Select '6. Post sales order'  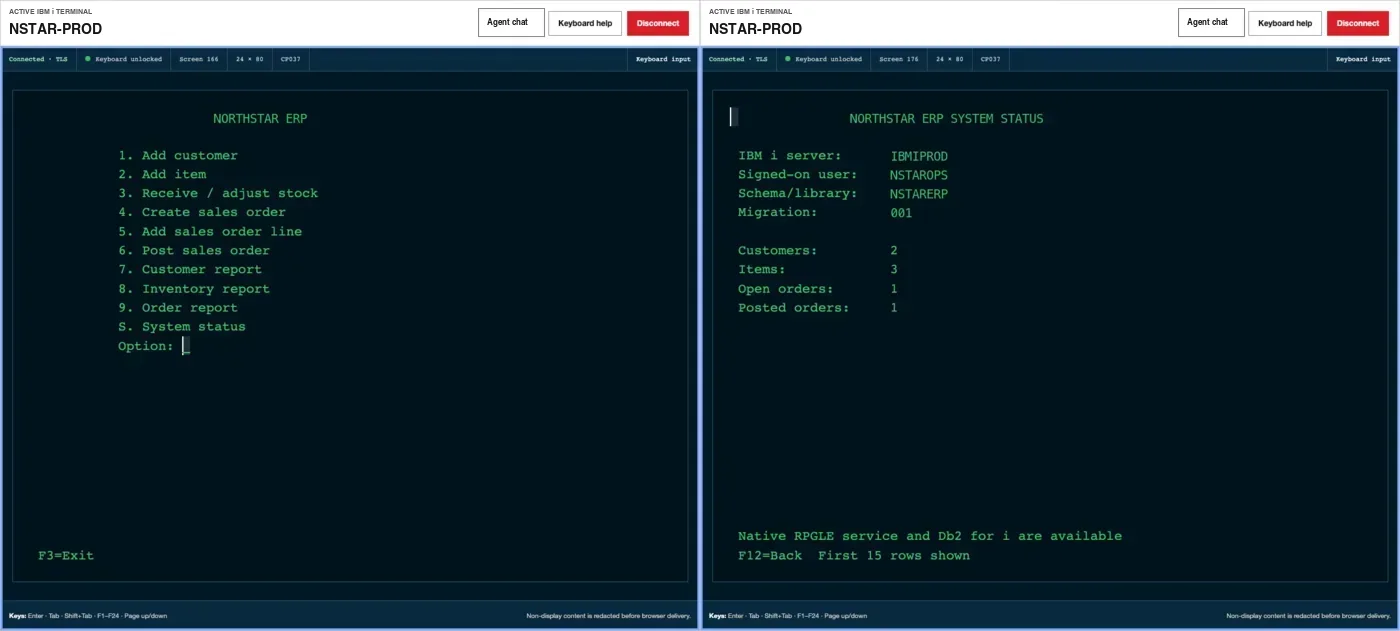[194, 250]
